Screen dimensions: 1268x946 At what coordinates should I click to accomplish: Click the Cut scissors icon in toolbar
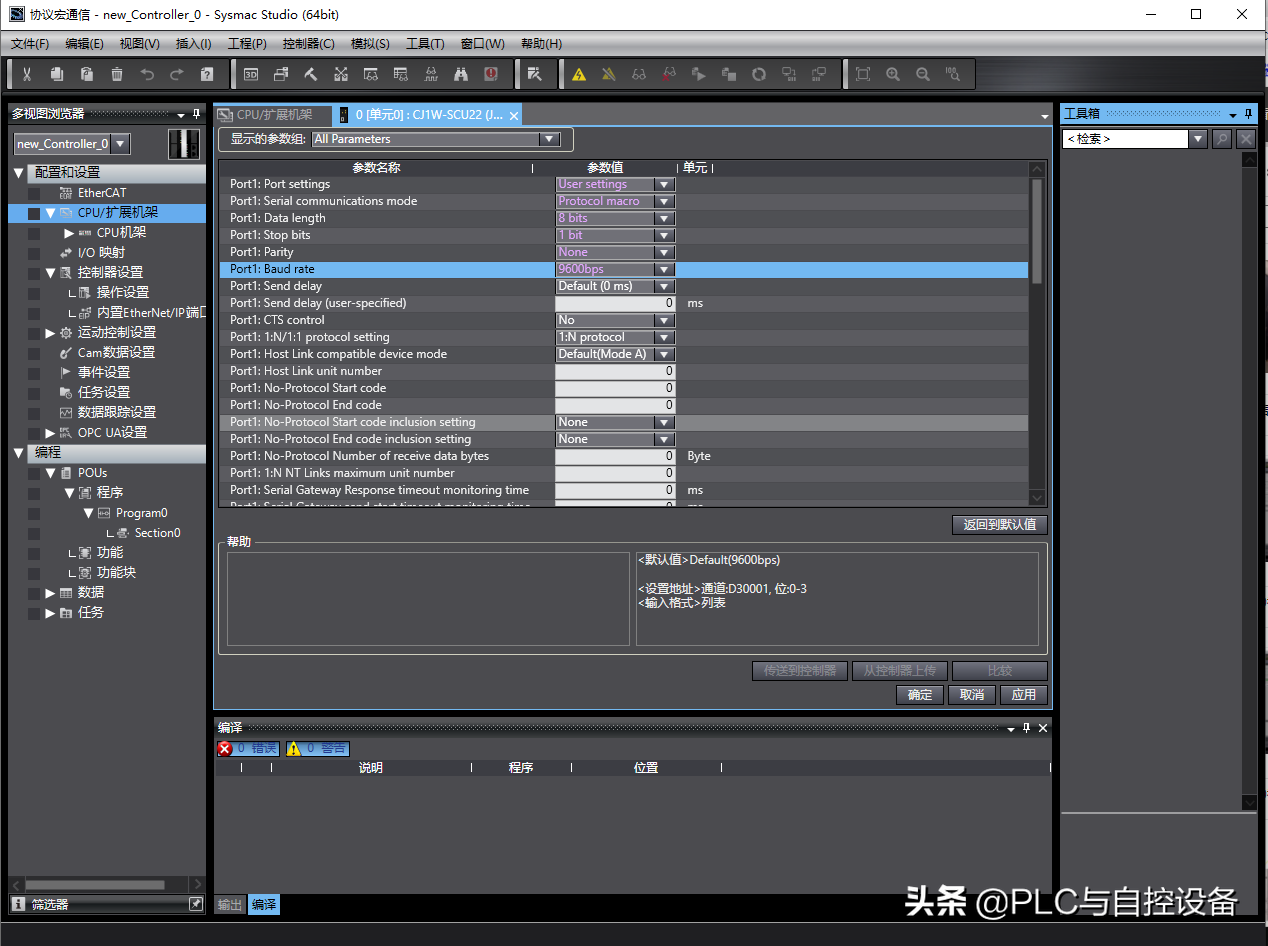pos(27,74)
